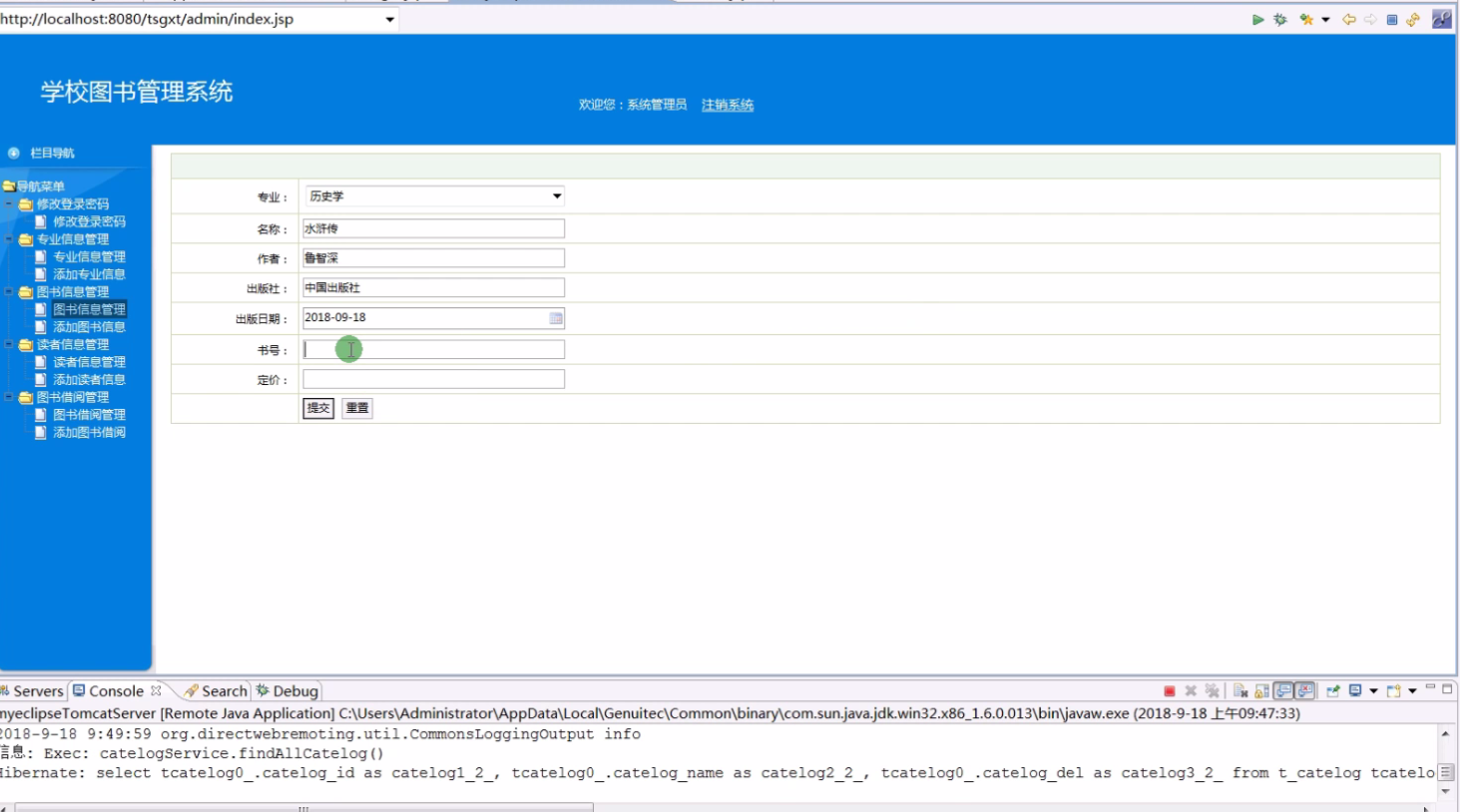Click Remove Launch gray X console icon
Image resolution: width=1460 pixels, height=812 pixels.
pyautogui.click(x=1191, y=690)
